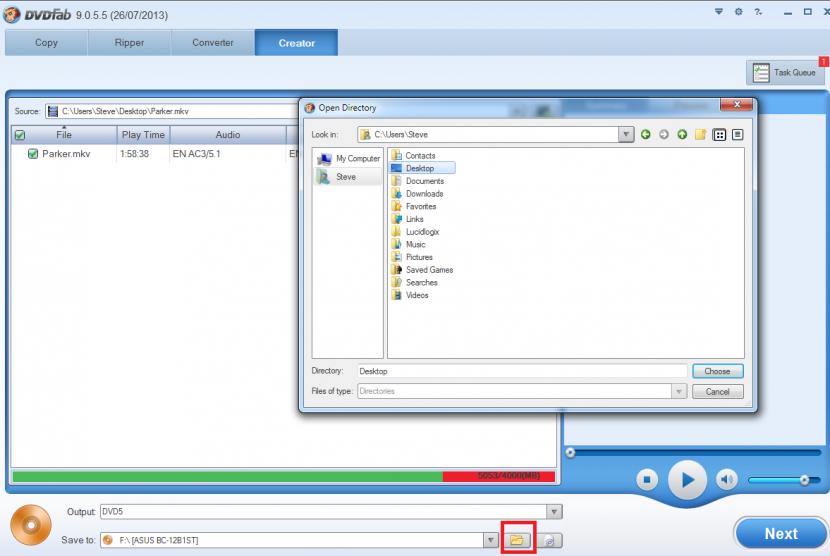The height and width of the screenshot is (556, 830).
Task: Expand the Look in path dropdown
Action: point(626,134)
